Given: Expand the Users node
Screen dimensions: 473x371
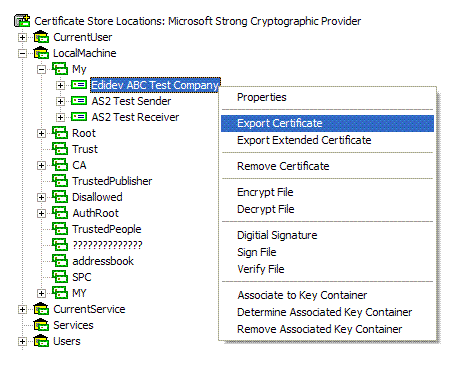Looking at the screenshot, I should [x=22, y=341].
